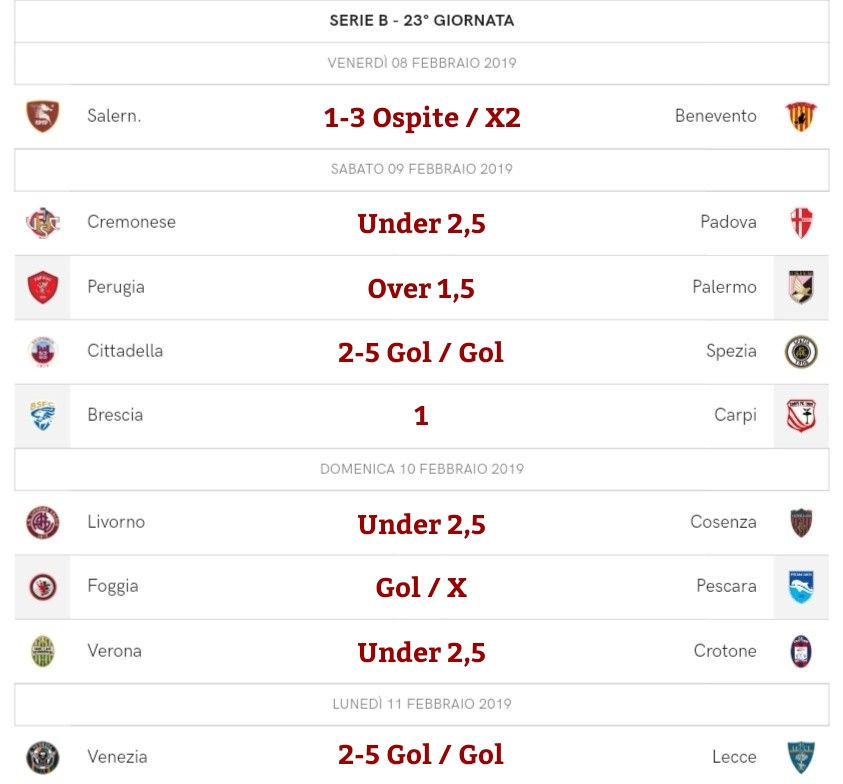The image size is (843, 784).
Task: Select the Spezia circular badge
Action: (801, 352)
